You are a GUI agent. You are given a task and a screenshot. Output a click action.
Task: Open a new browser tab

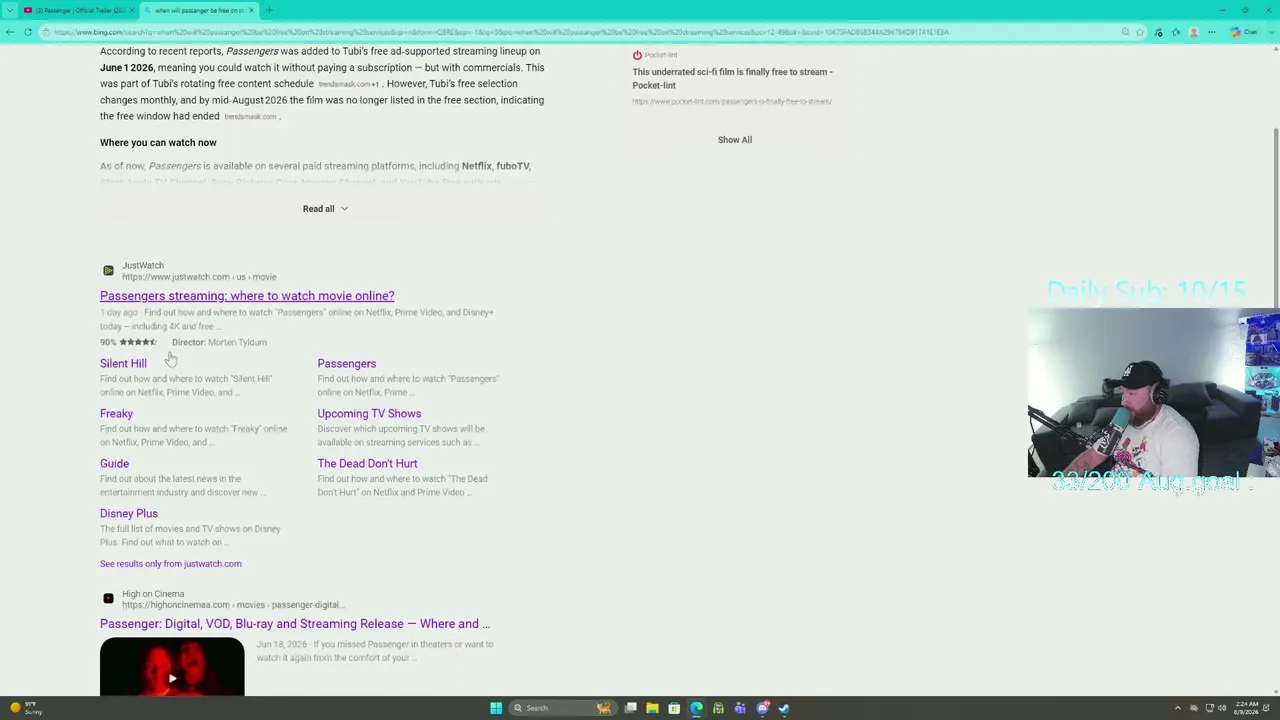point(269,10)
